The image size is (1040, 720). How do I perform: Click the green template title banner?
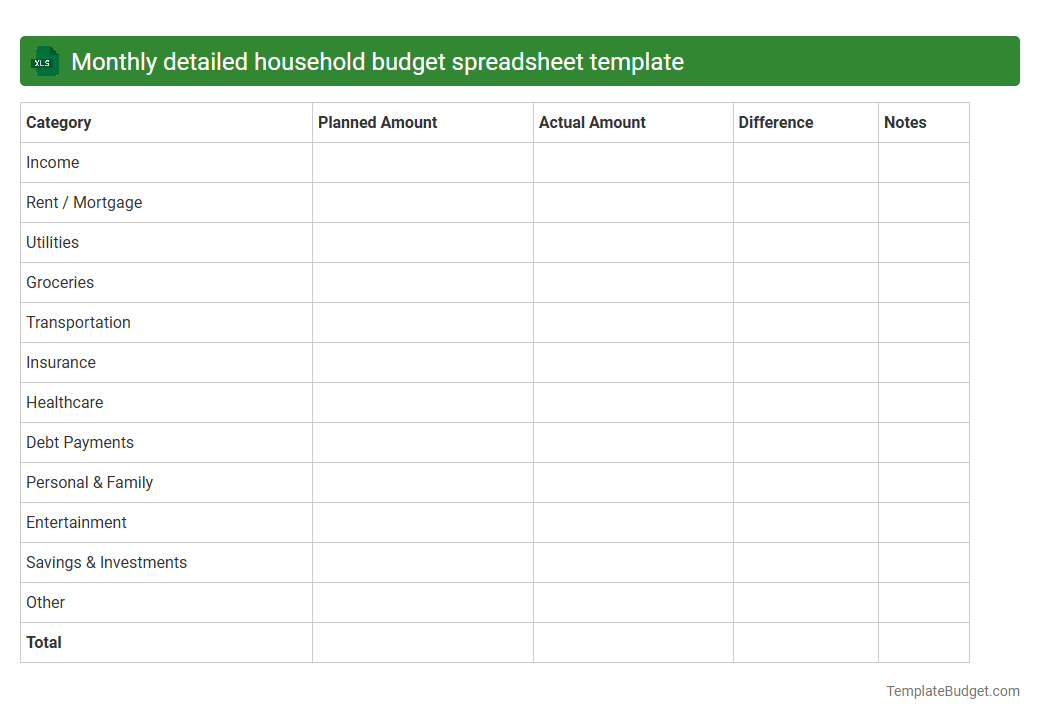520,61
